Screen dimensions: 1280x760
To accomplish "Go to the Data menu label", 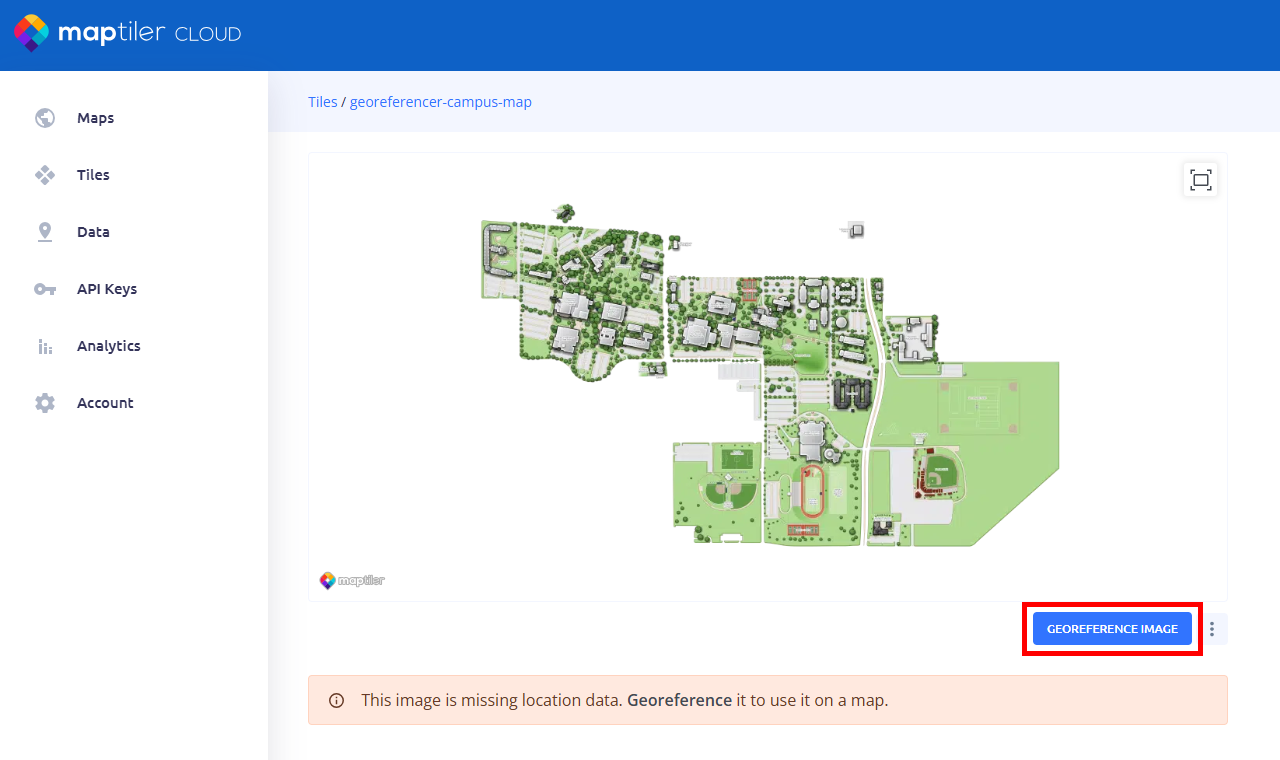I will tap(93, 232).
